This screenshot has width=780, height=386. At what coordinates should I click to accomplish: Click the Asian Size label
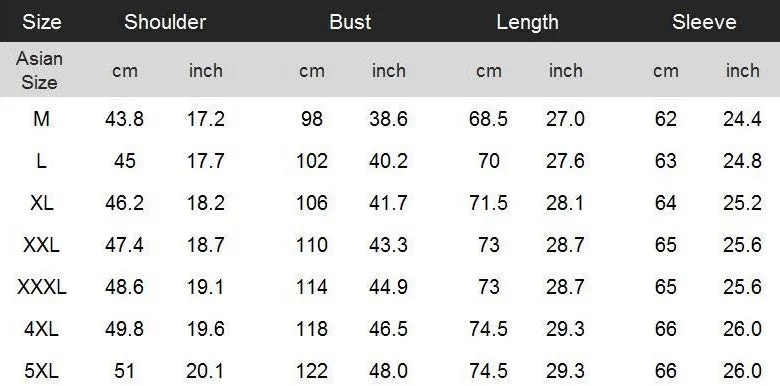coord(39,70)
